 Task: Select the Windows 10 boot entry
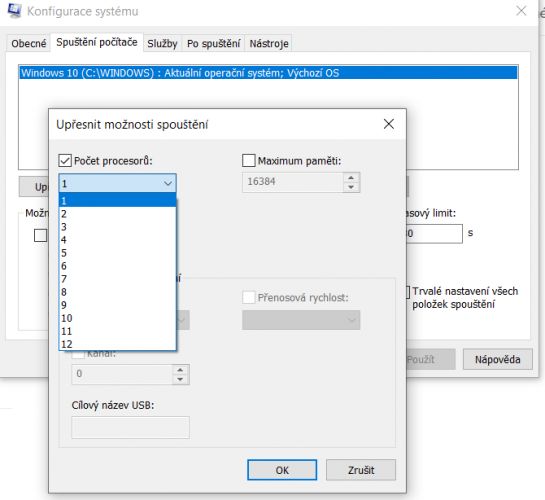point(268,73)
